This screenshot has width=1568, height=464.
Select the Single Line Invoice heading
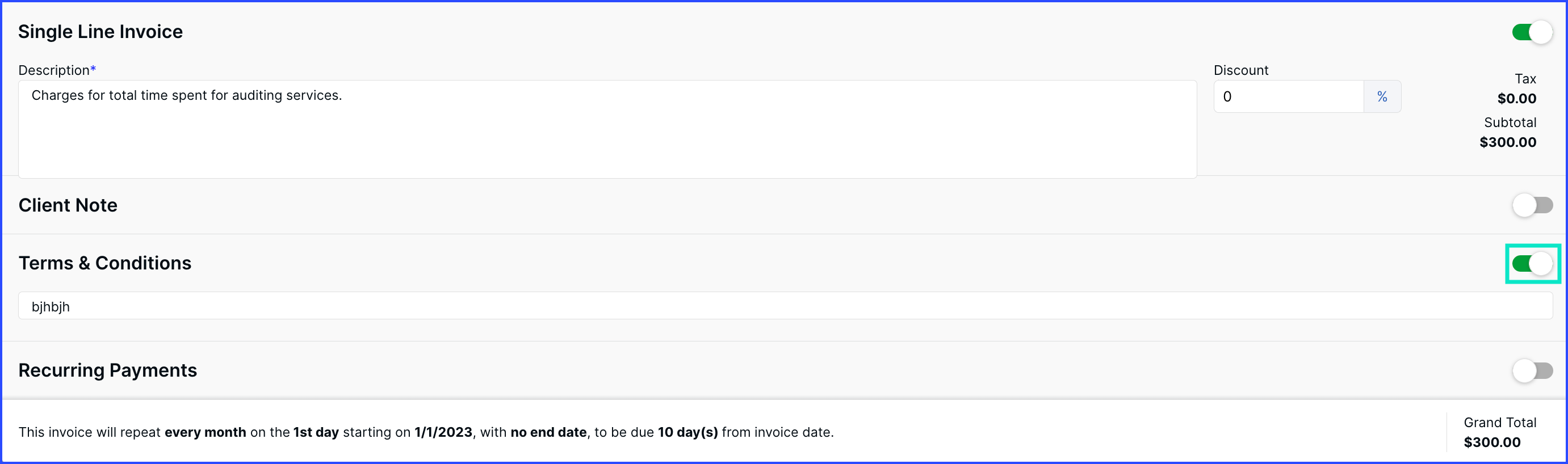100,32
